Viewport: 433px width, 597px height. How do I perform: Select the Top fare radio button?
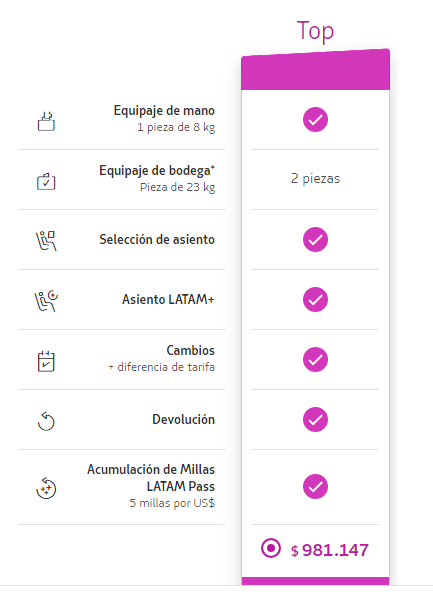coord(271,548)
